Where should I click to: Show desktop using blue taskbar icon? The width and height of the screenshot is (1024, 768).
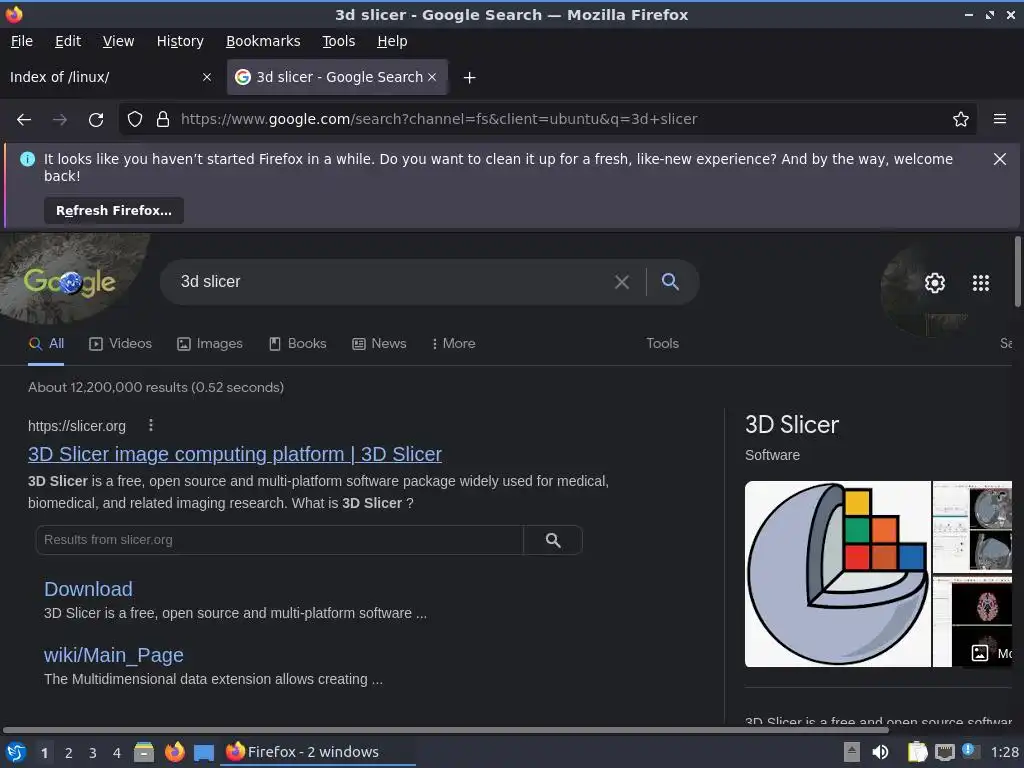click(204, 753)
